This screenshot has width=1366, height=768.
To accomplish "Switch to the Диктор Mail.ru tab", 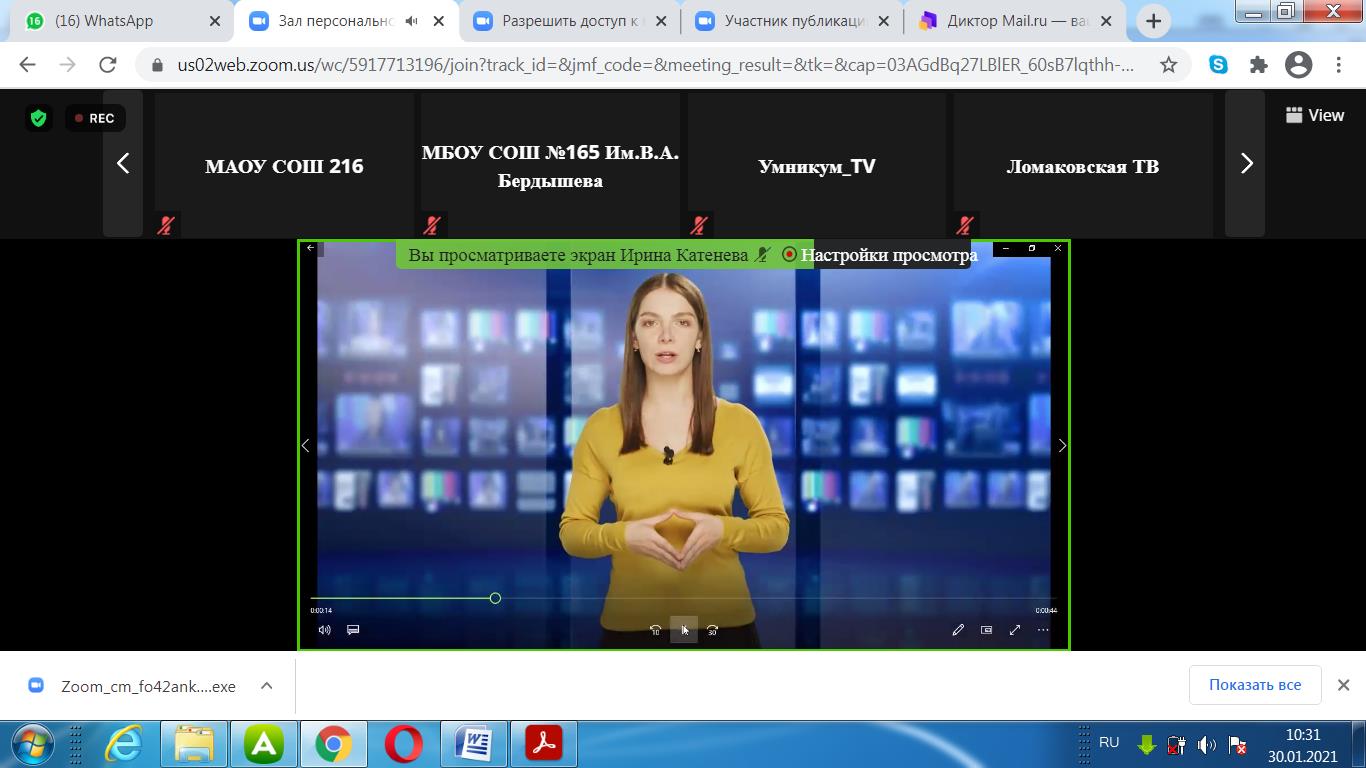I will coord(1010,21).
